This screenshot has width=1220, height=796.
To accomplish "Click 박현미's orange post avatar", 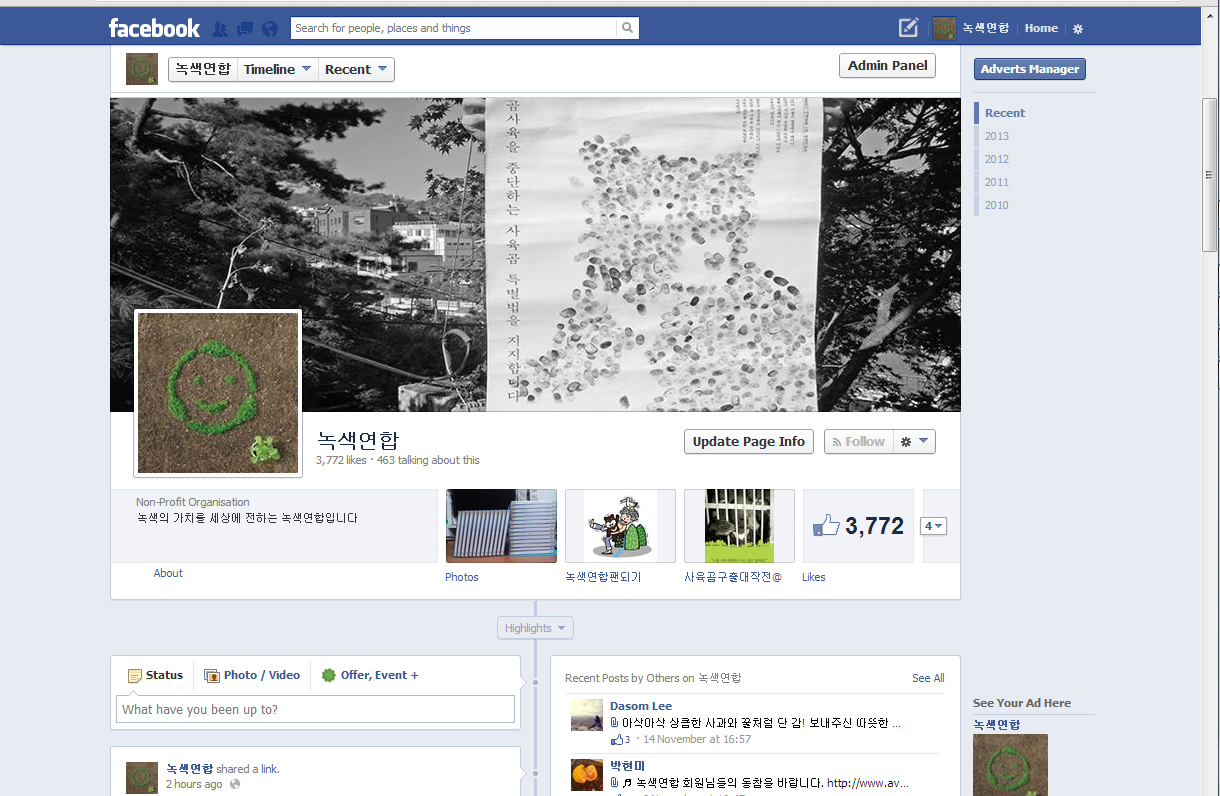I will click(x=587, y=775).
